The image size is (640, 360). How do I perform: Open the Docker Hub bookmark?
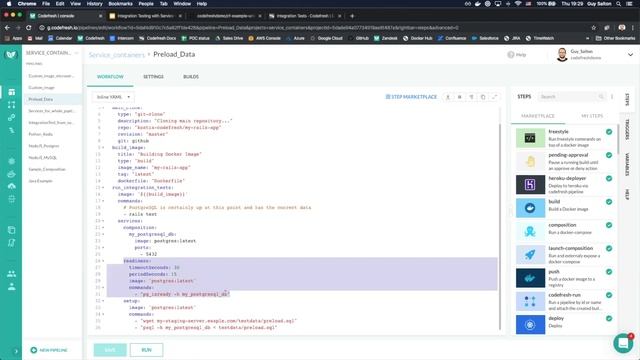418,38
